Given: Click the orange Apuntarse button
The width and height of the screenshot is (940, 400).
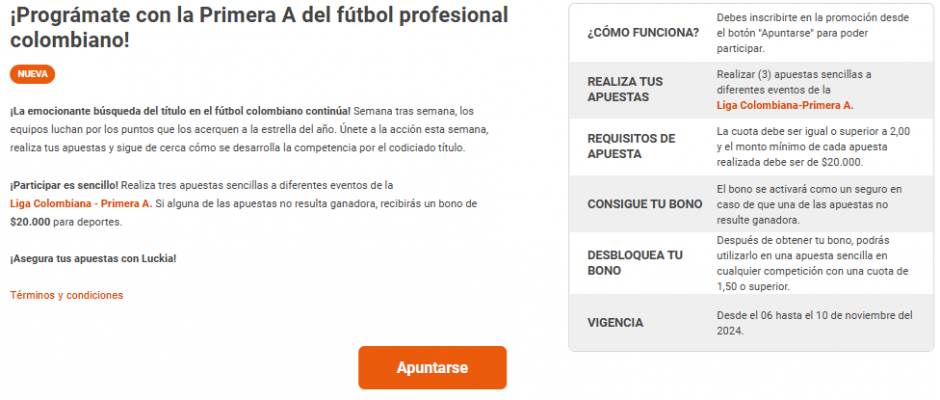Looking at the screenshot, I should (432, 367).
